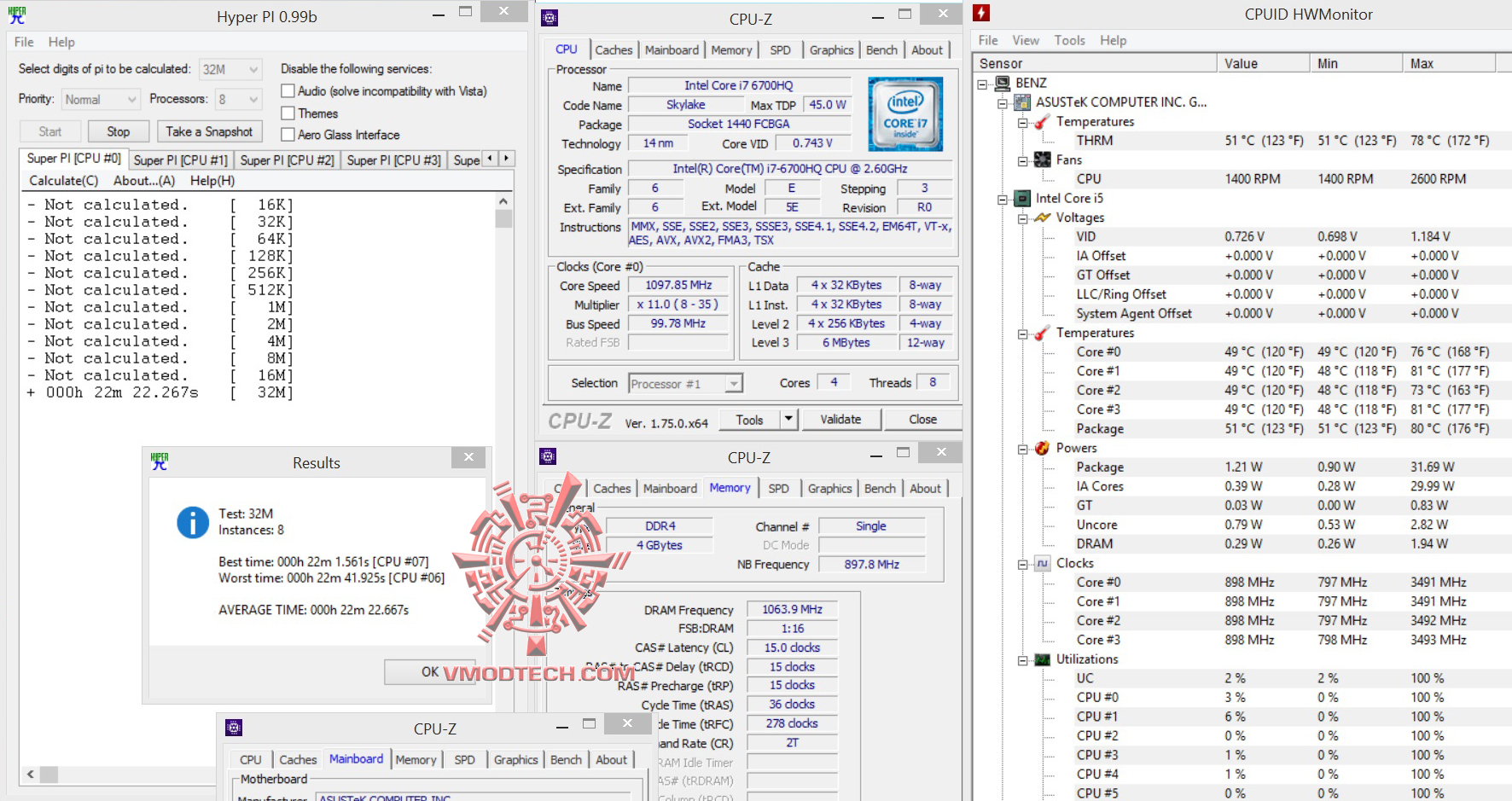This screenshot has width=1512, height=801.
Task: Open Graphics tab in CPU-Z Mainboard window
Action: coord(516,760)
